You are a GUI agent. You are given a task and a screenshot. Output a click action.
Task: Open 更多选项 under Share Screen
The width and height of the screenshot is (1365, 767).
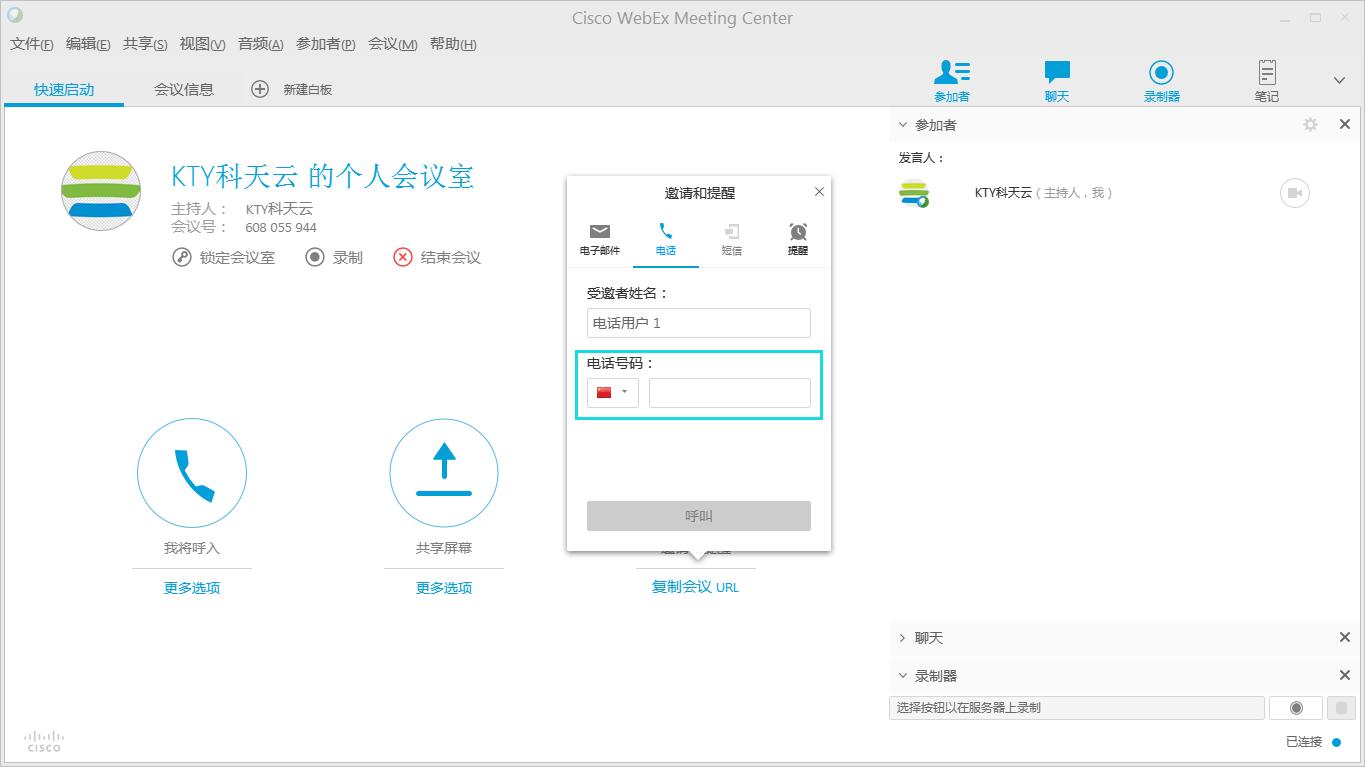(x=444, y=588)
